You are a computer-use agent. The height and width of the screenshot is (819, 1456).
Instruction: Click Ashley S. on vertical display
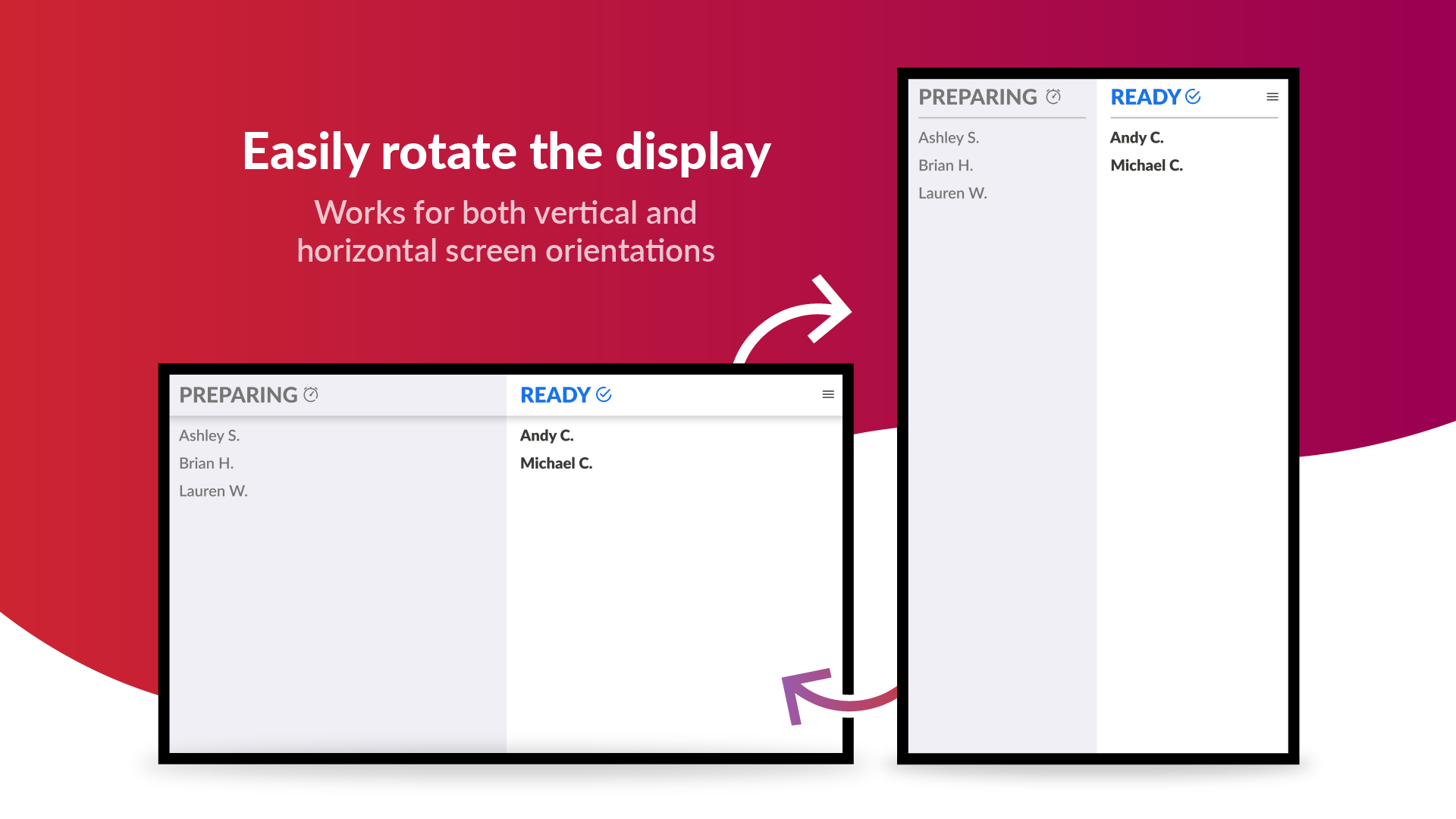click(x=949, y=137)
